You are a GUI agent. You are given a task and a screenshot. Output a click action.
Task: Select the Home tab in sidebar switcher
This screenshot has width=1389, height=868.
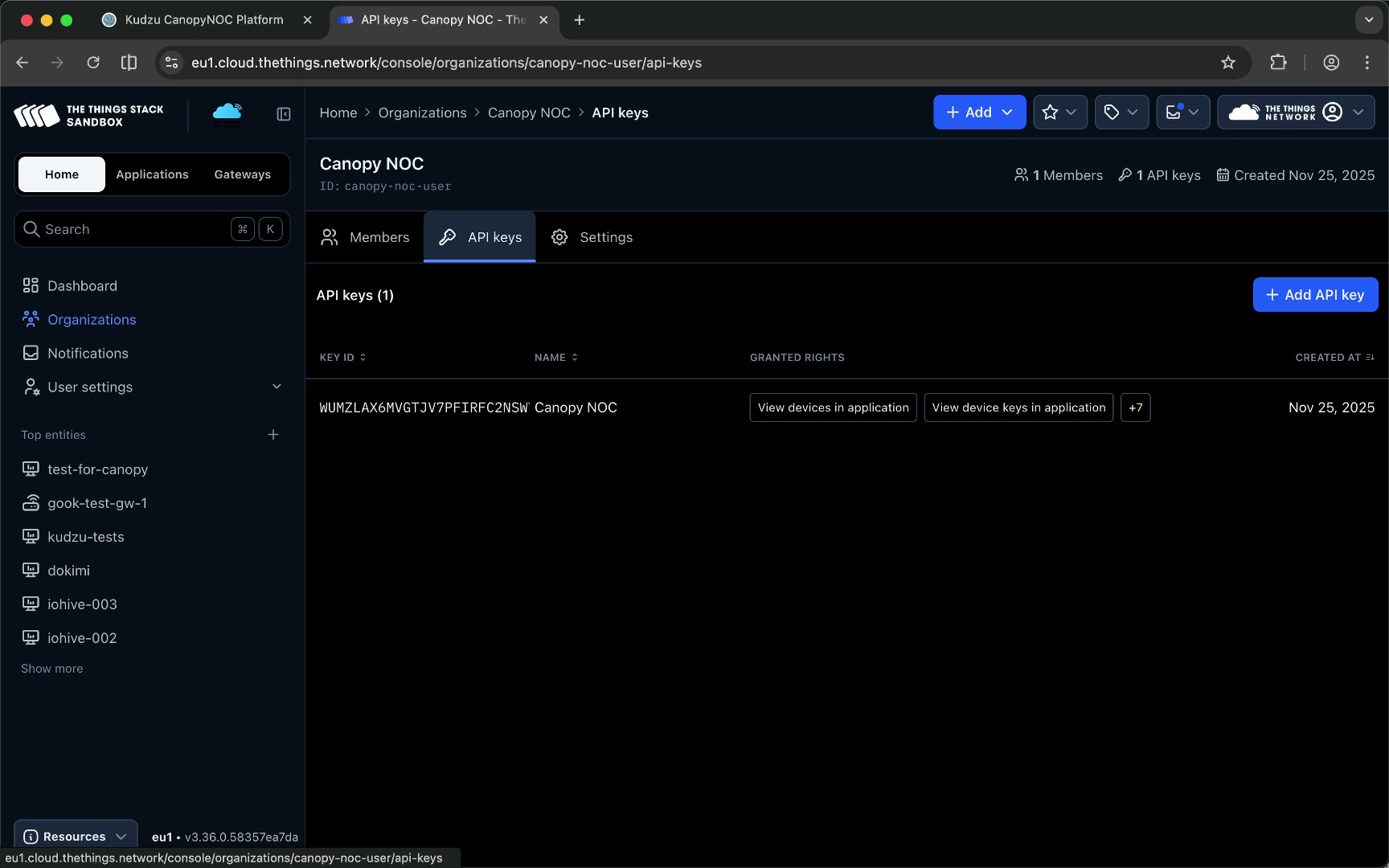(x=62, y=174)
